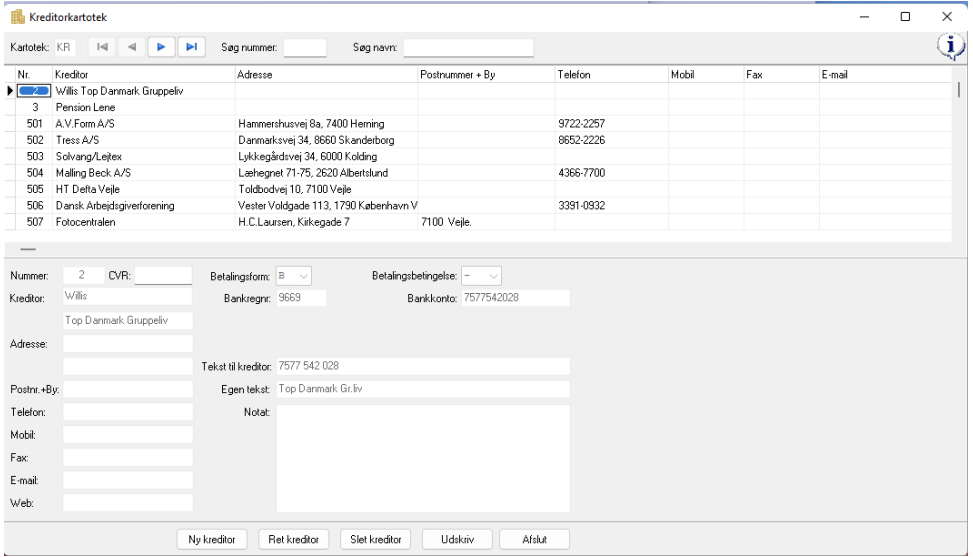
Task: Click the Egen tekst field
Action: (423, 389)
